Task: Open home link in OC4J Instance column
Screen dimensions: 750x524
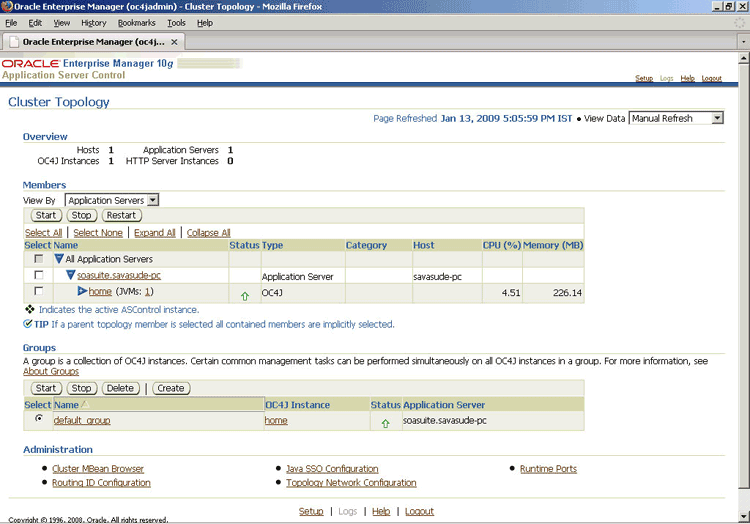Action: click(x=276, y=420)
